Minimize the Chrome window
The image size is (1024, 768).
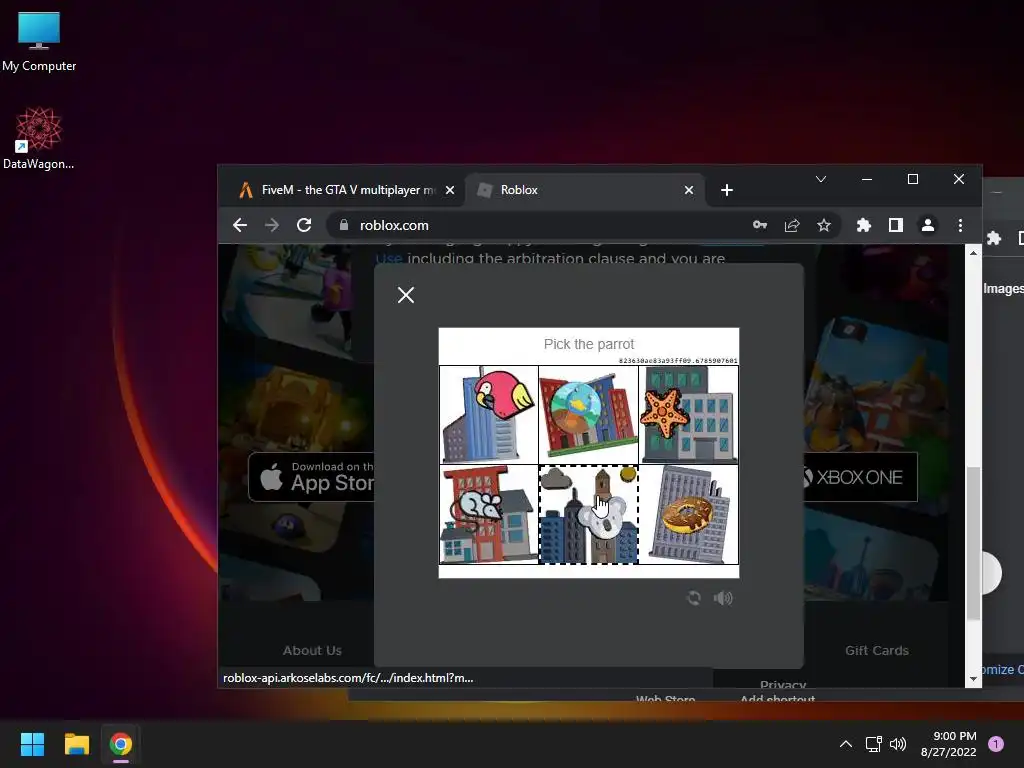(x=867, y=179)
